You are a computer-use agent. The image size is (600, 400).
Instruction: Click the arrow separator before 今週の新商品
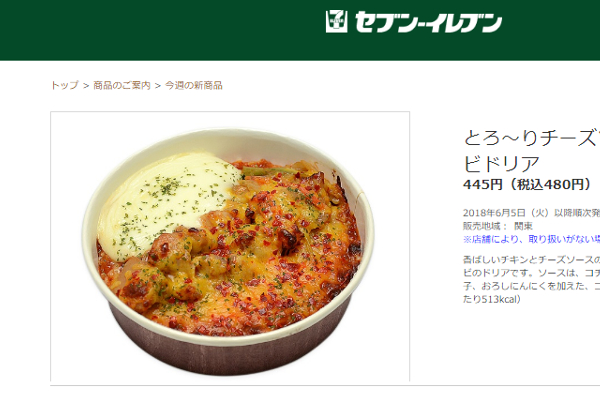coord(158,86)
